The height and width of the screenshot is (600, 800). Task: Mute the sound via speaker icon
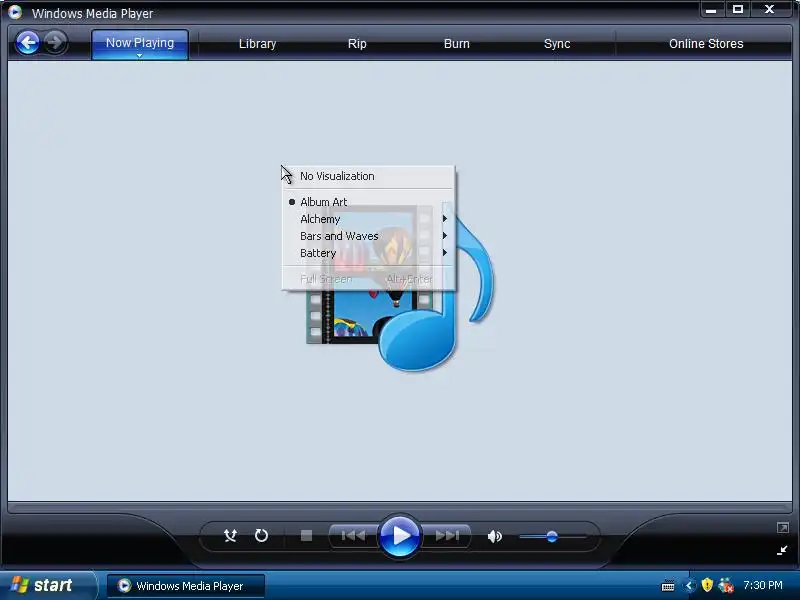[494, 536]
